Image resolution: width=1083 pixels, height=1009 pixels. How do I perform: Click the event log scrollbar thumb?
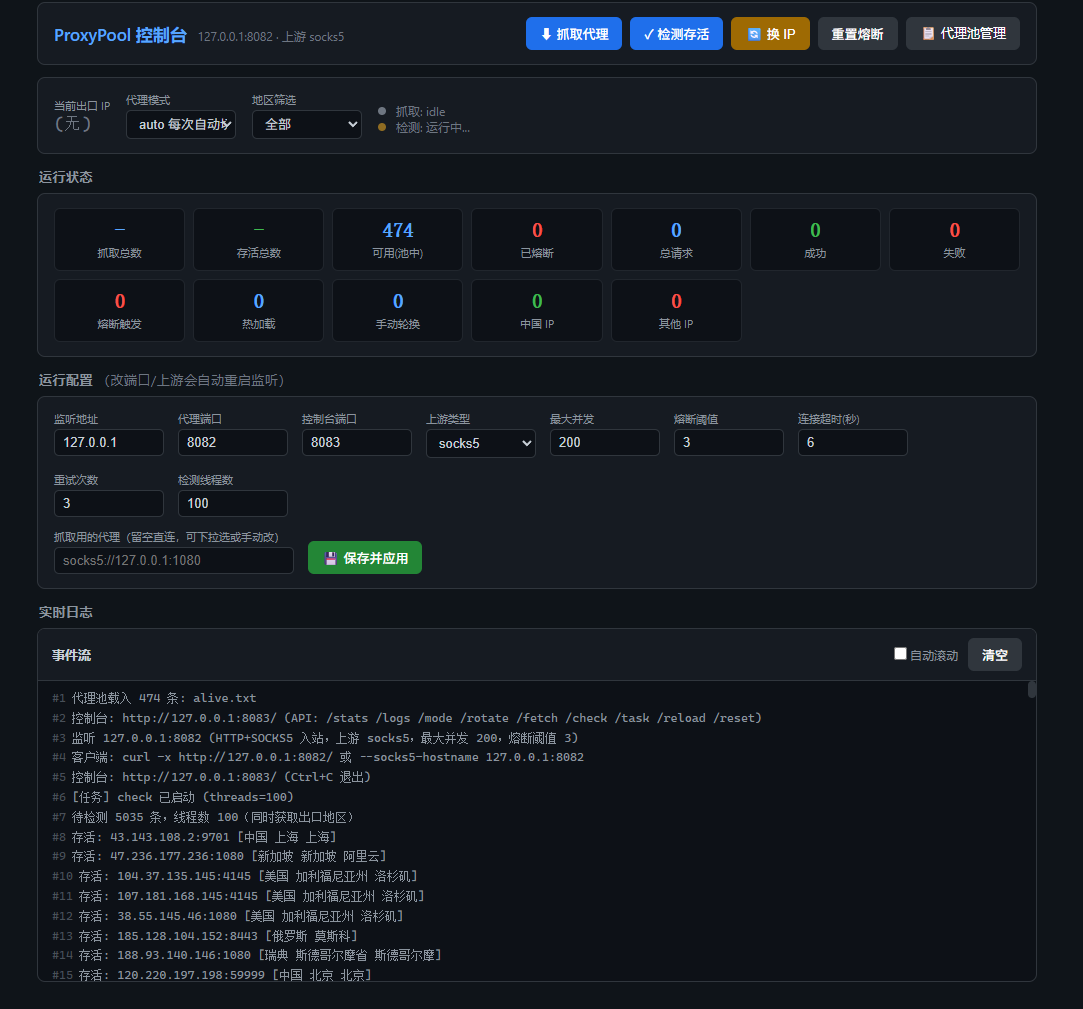click(1031, 689)
